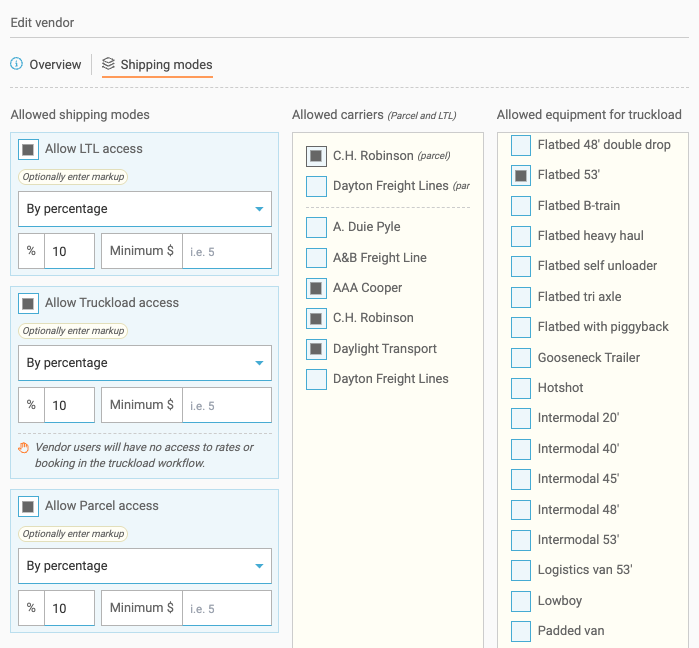Enable A. Duie Pyle carrier

click(x=316, y=227)
